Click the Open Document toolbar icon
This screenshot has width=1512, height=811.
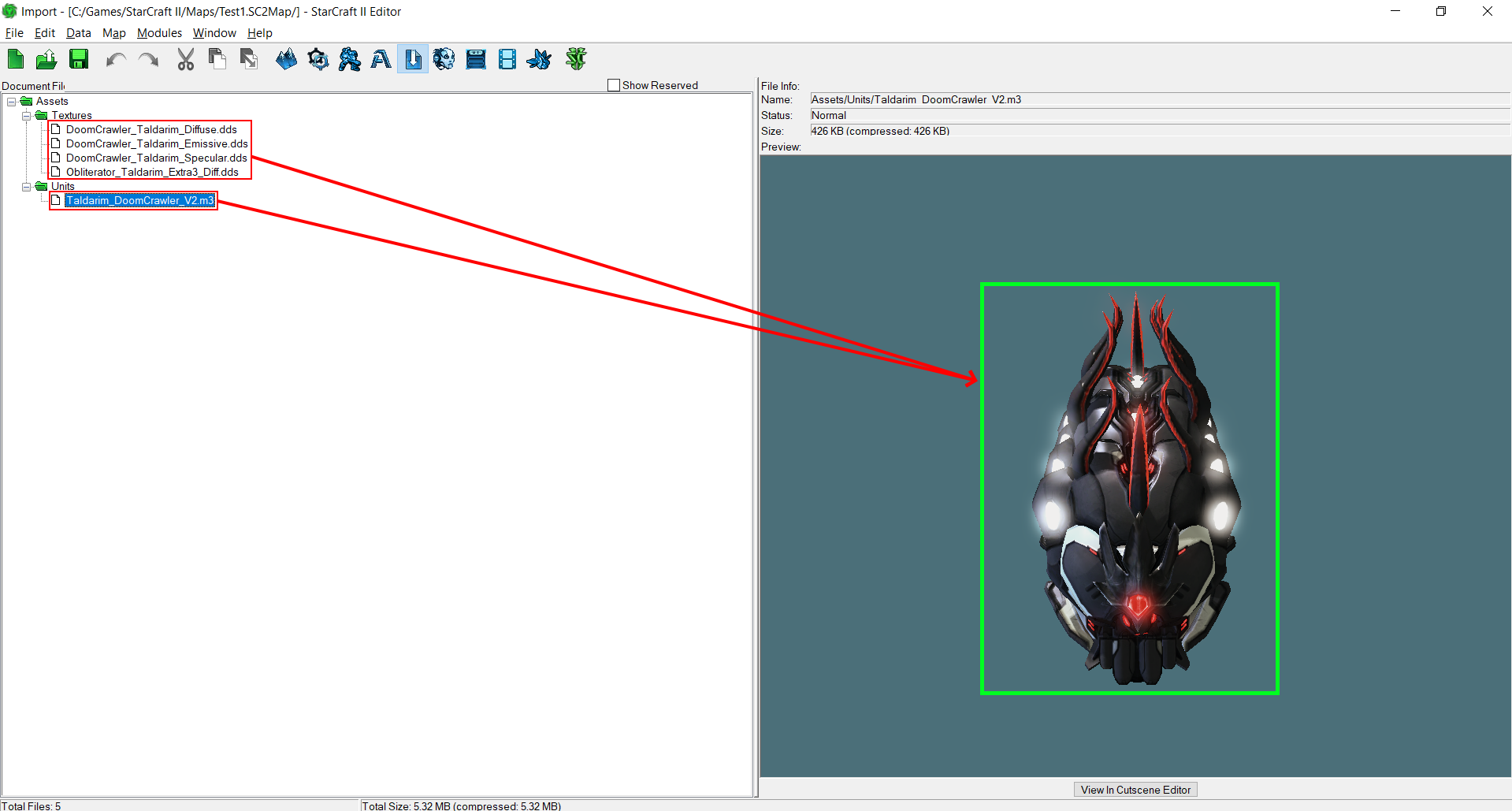[46, 59]
